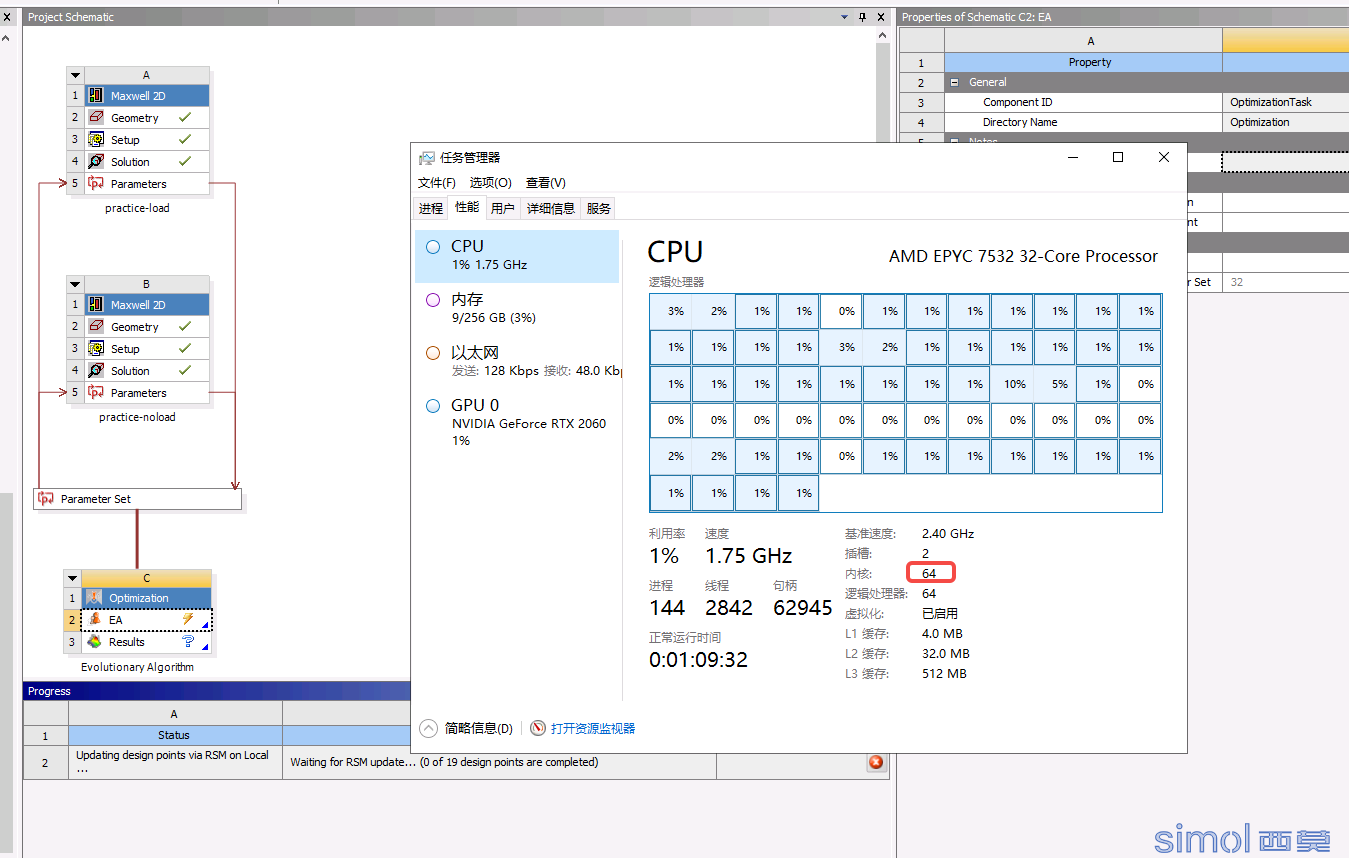Select the Optimization title cell in system C
The width and height of the screenshot is (1349, 858).
146,598
